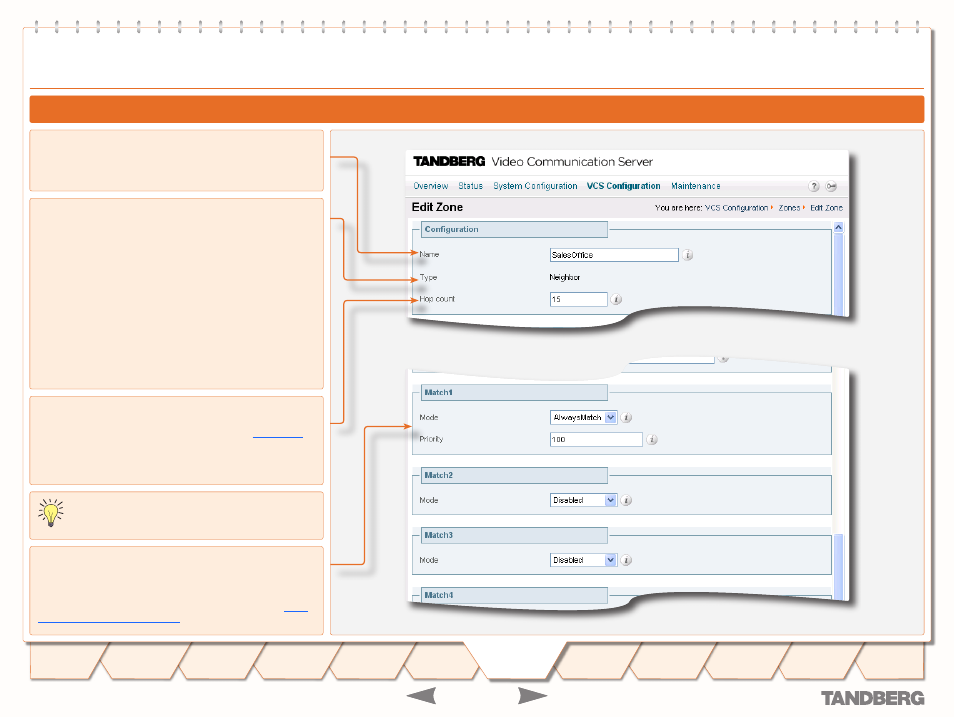This screenshot has width=954, height=717.
Task: Open the Match2 Mode dropdown
Action: click(583, 500)
